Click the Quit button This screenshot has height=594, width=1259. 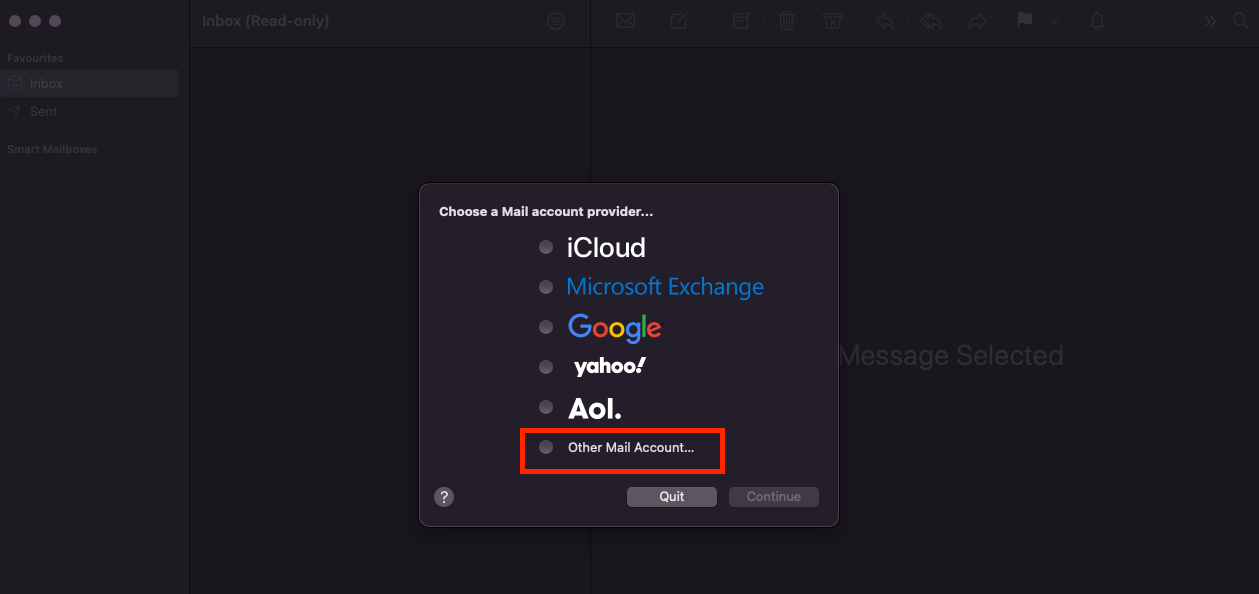pyautogui.click(x=671, y=496)
